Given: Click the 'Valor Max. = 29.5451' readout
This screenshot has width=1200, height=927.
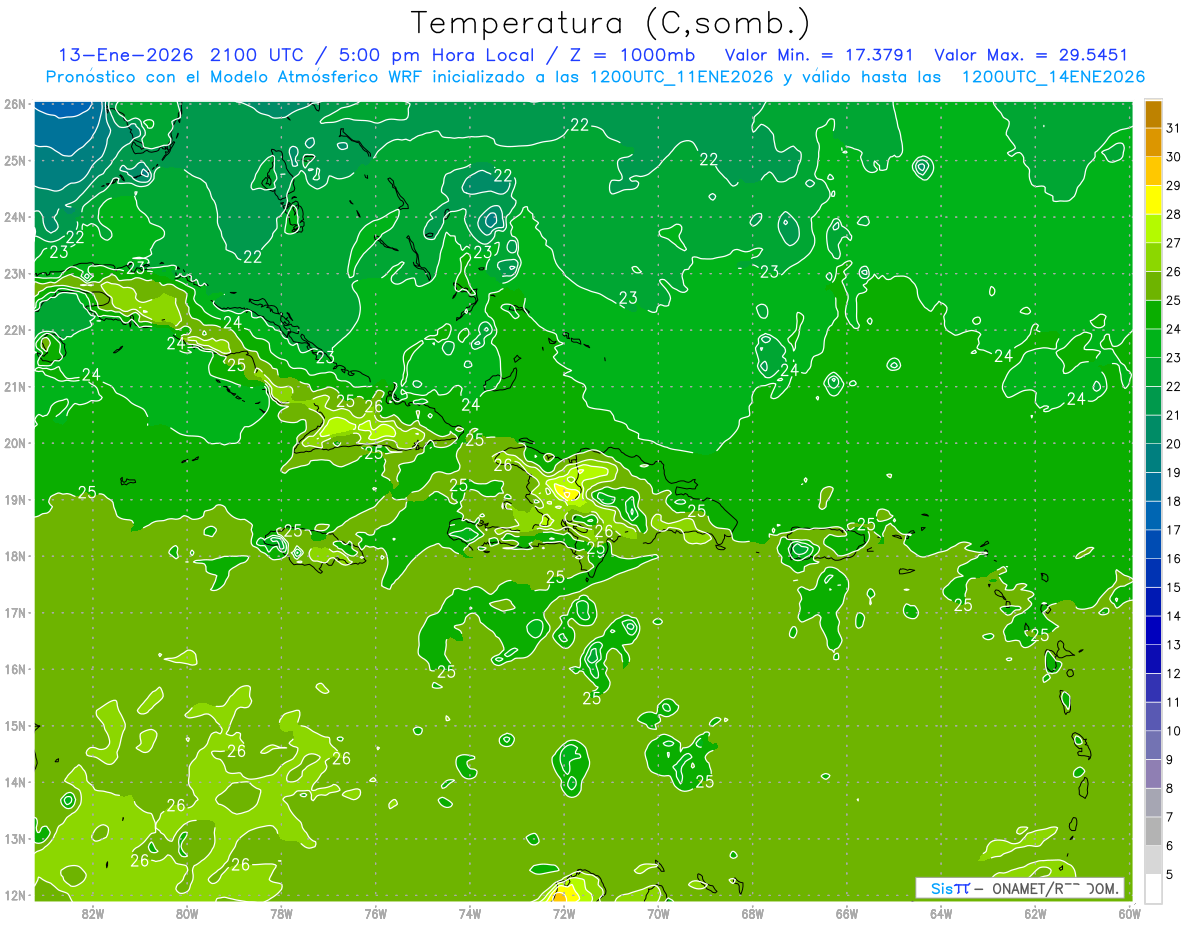Looking at the screenshot, I should (1030, 55).
